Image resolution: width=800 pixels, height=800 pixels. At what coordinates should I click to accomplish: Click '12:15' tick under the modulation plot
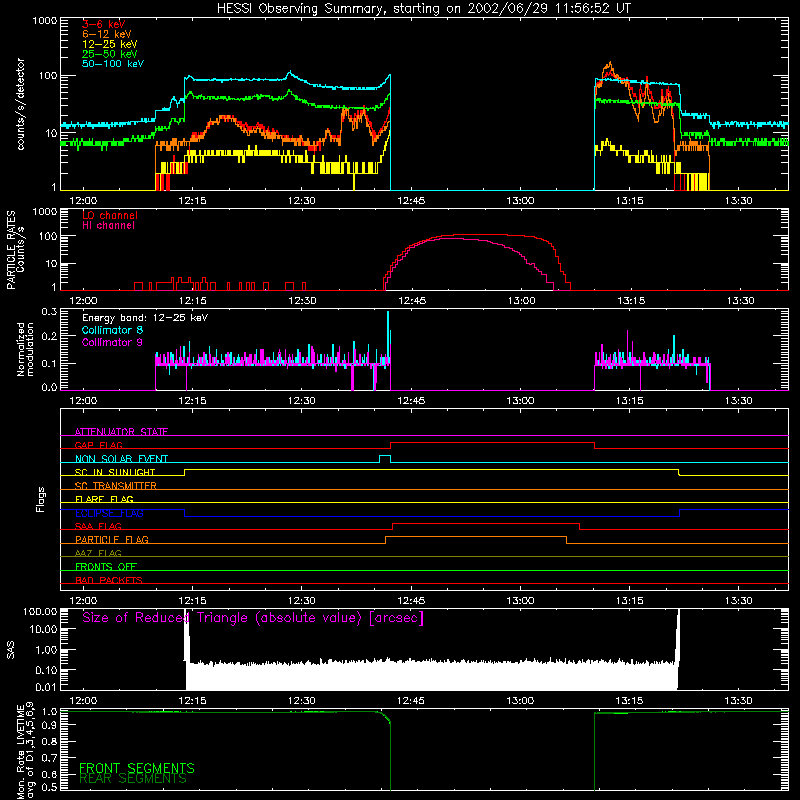point(192,401)
